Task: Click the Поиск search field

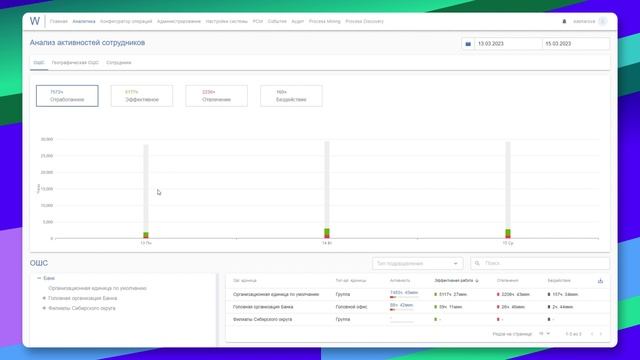Action: (540, 263)
